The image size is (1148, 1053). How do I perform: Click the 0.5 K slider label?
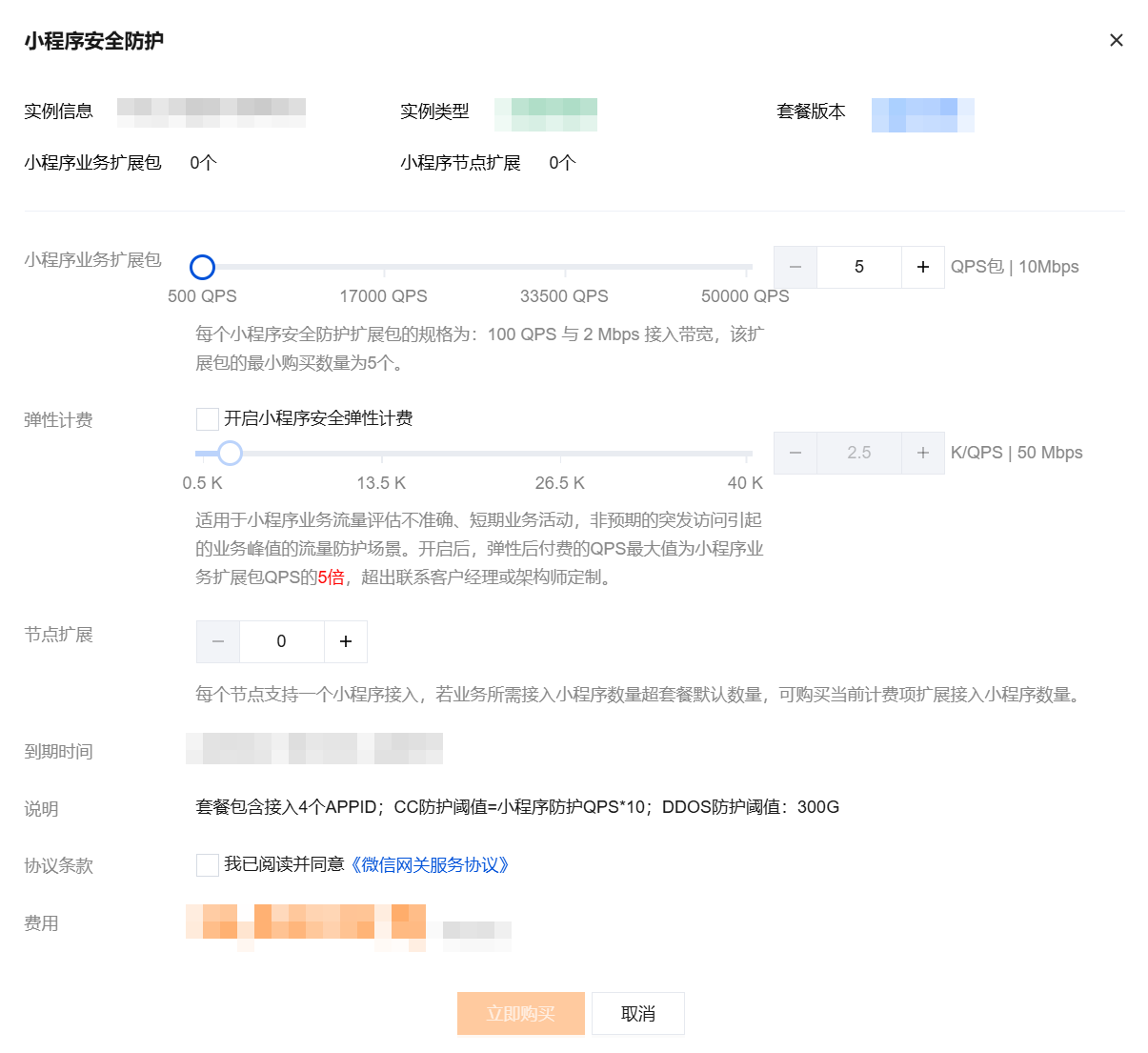click(202, 483)
